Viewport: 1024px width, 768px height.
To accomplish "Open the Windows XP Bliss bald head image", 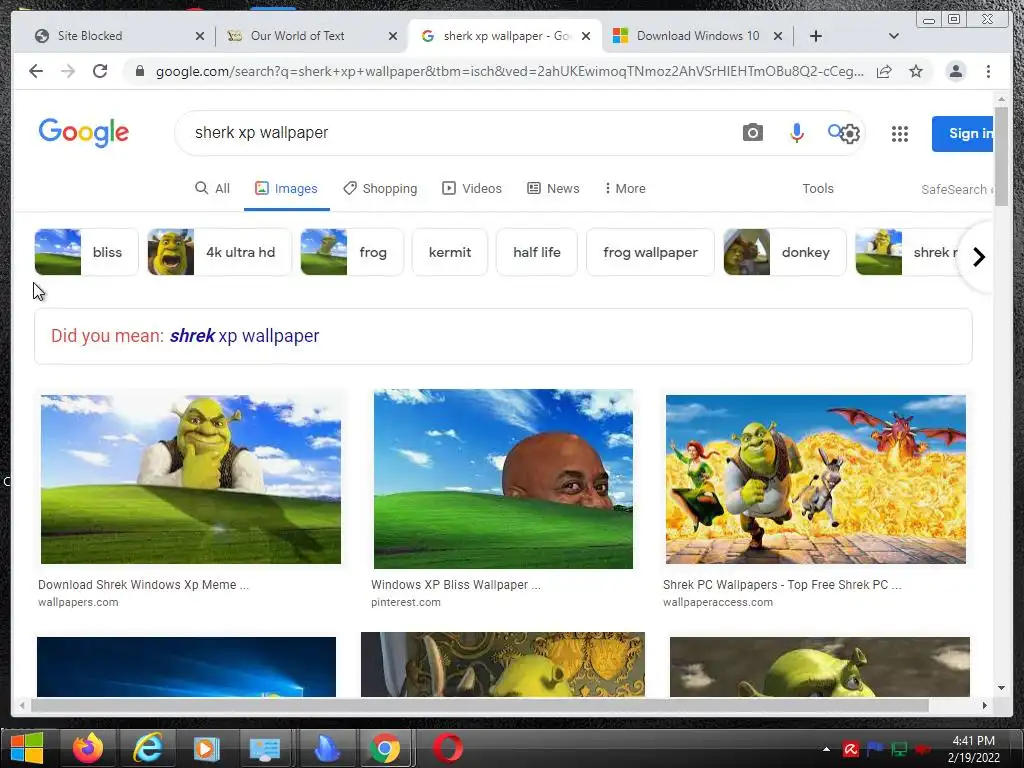I will click(x=503, y=479).
